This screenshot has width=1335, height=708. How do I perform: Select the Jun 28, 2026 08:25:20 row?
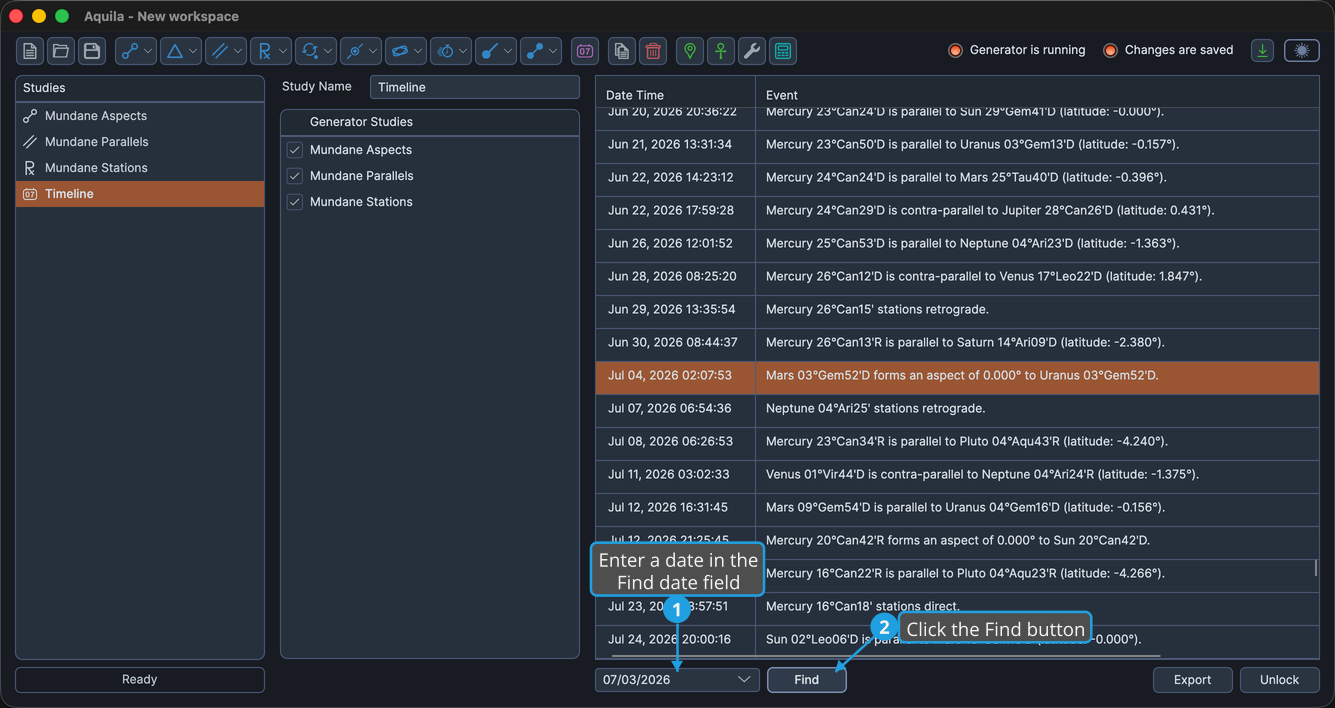[957, 277]
